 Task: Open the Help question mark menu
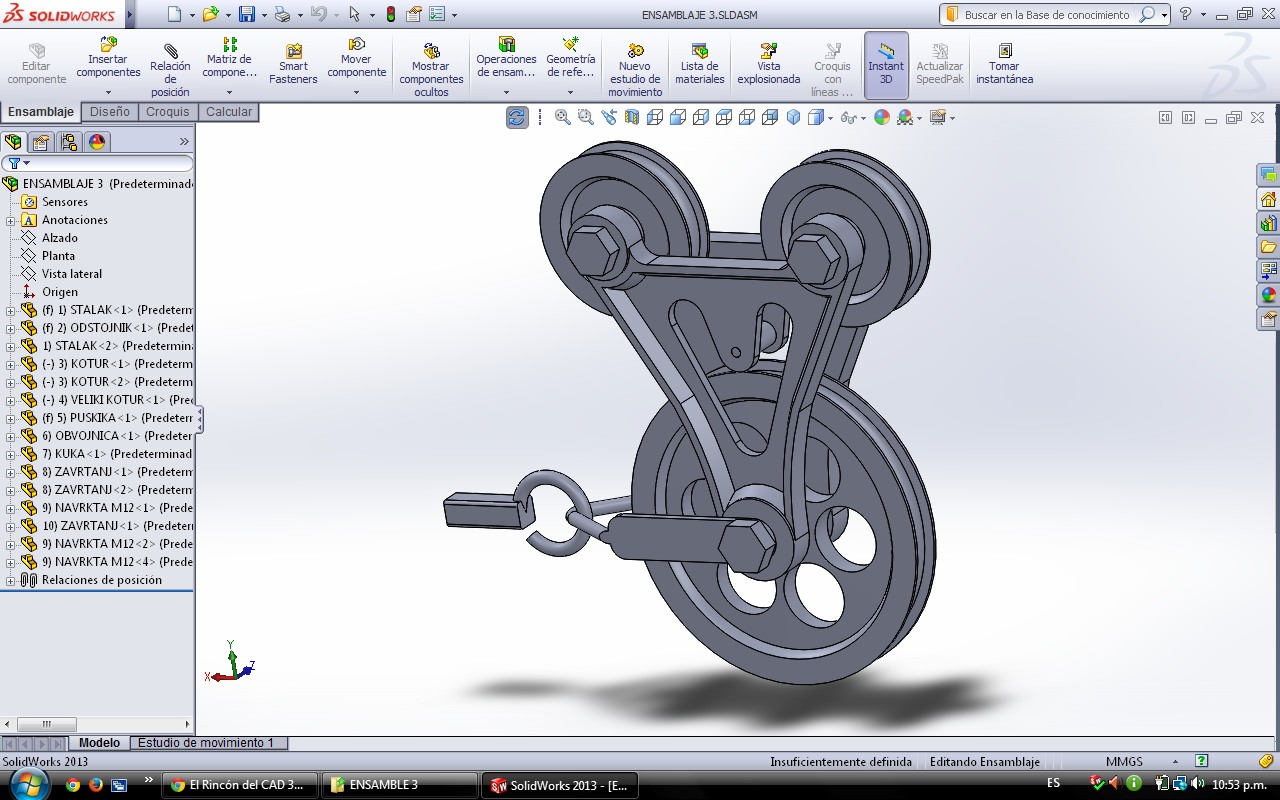tap(1185, 14)
